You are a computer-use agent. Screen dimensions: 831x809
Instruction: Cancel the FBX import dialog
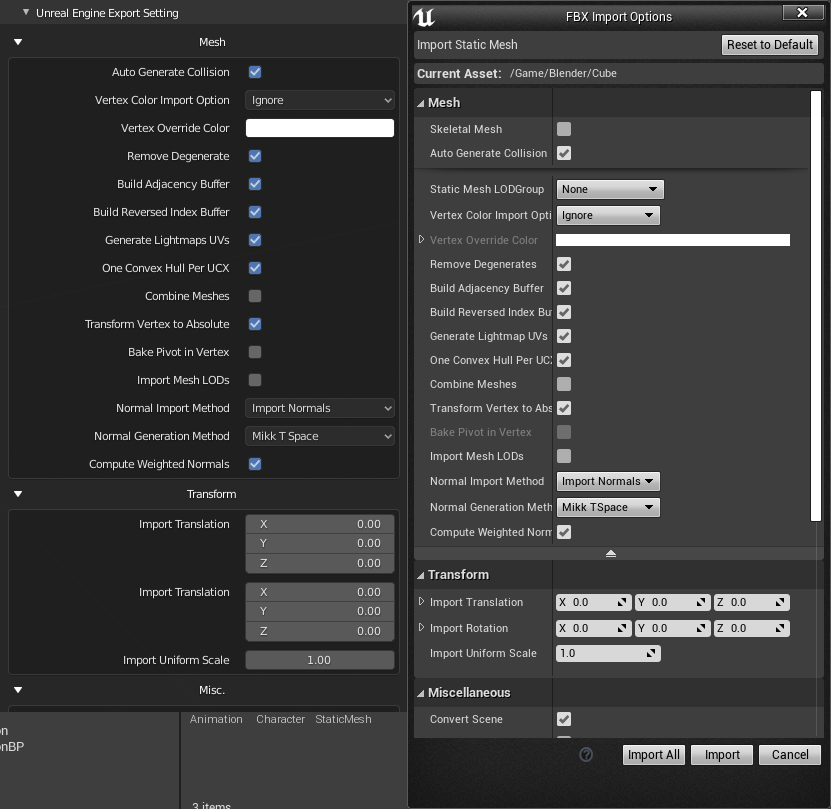click(x=789, y=755)
